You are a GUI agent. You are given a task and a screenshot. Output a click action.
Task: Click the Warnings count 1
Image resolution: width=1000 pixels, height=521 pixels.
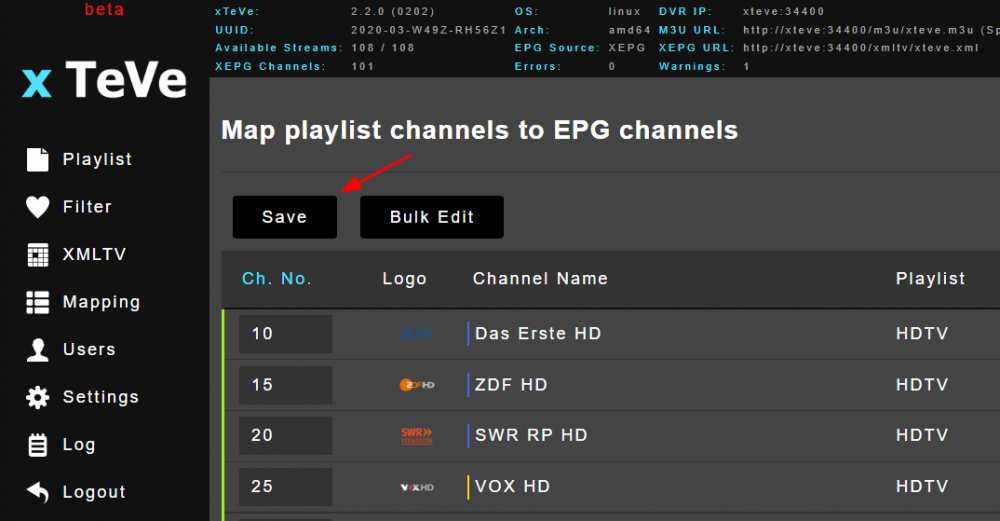click(x=746, y=66)
